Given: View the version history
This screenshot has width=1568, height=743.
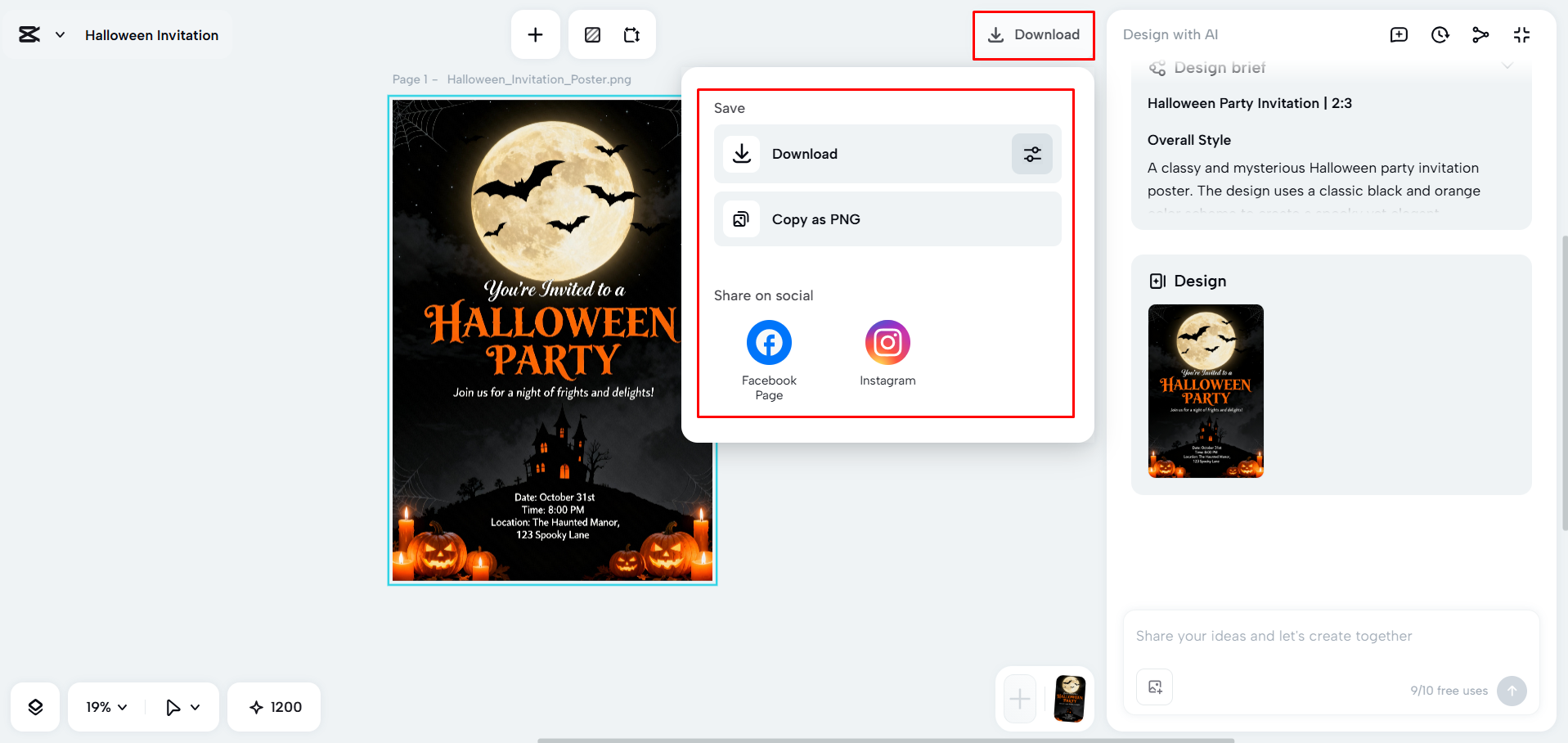Looking at the screenshot, I should point(1440,34).
